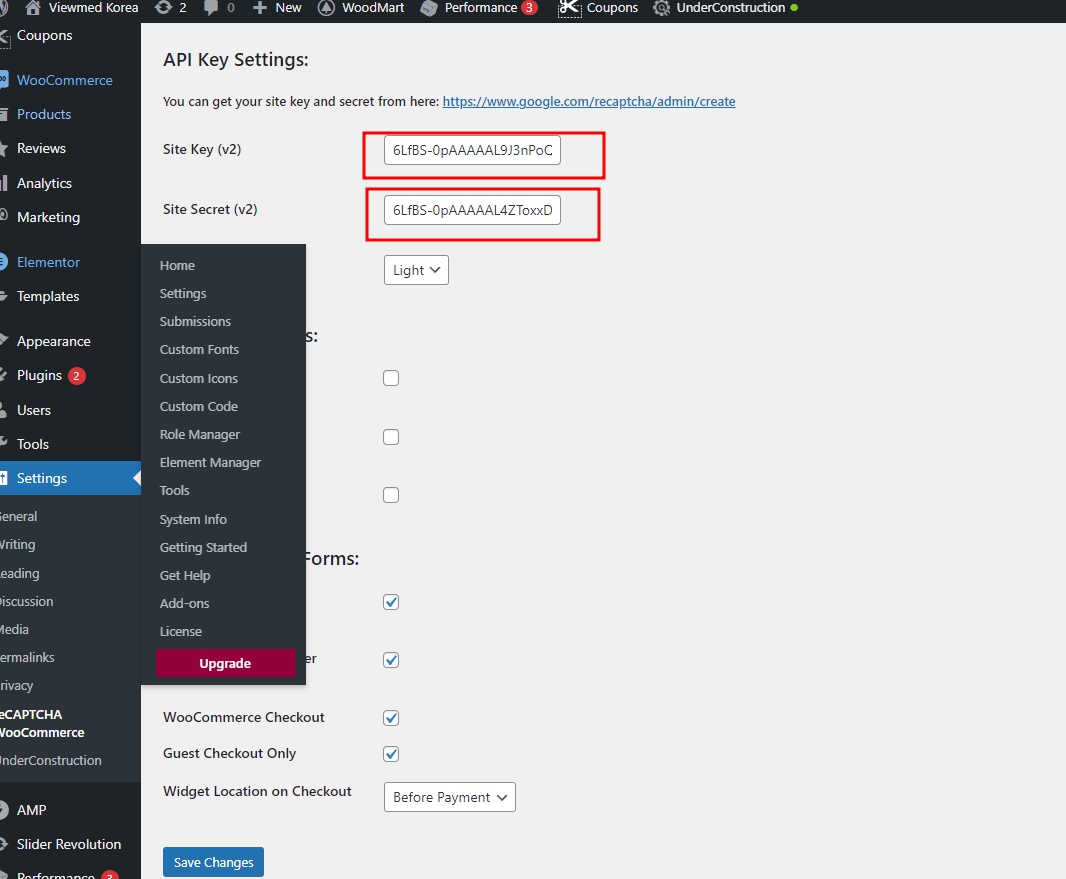Open Coupons in the left sidebar
This screenshot has width=1066, height=879.
[x=44, y=35]
